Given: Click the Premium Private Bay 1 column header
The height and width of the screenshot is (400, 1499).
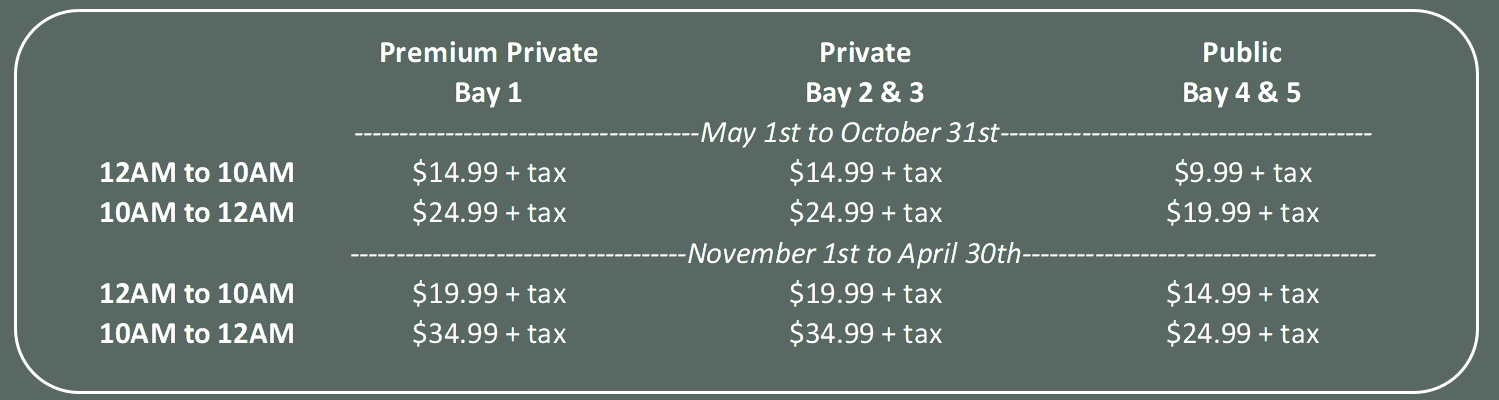Looking at the screenshot, I should pyautogui.click(x=488, y=73).
